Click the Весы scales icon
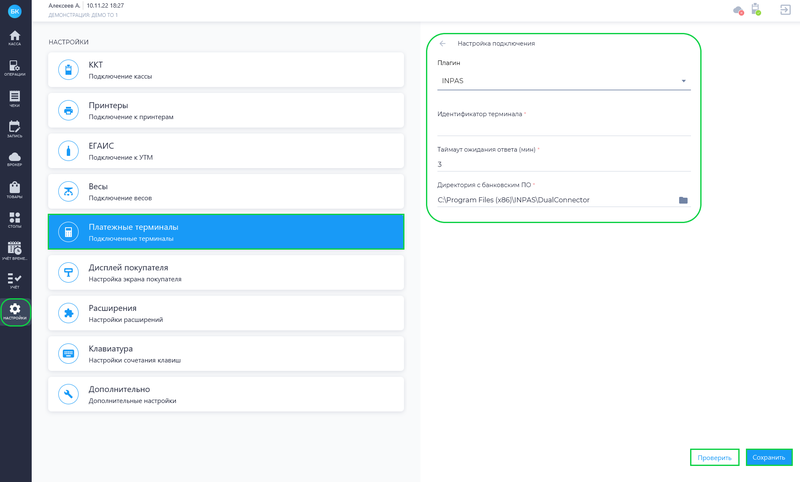 point(68,191)
